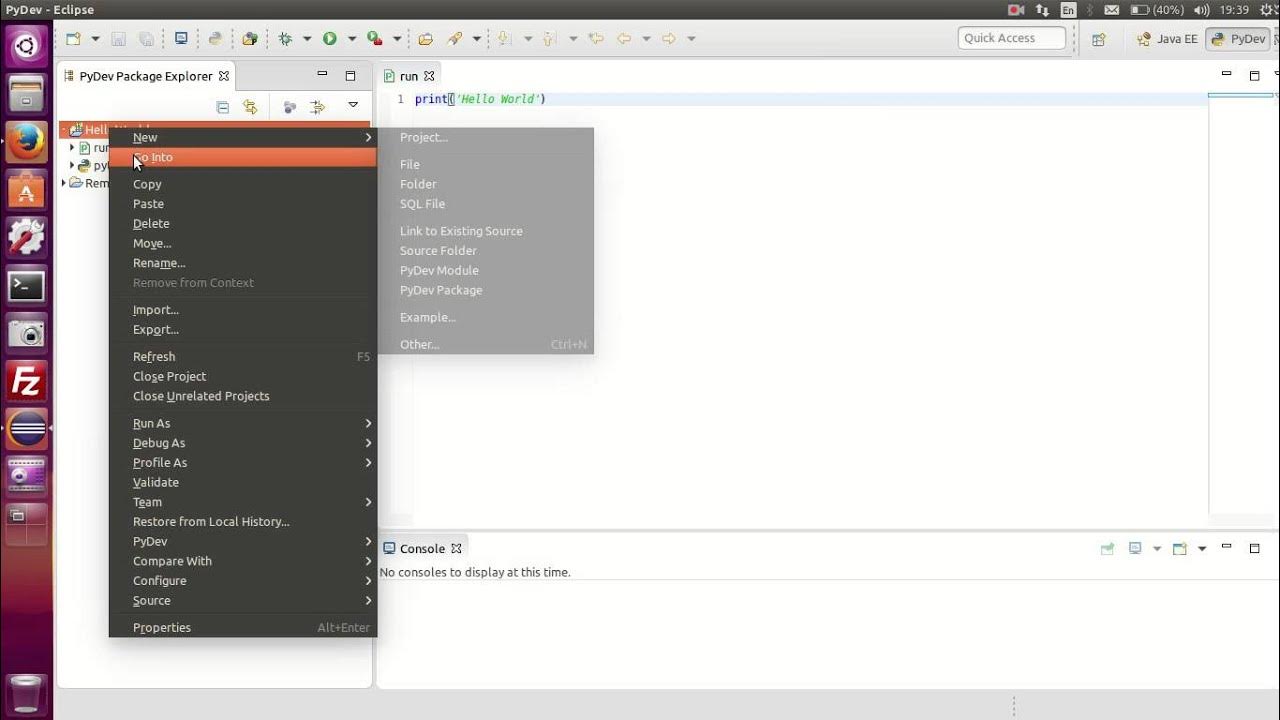Click the green Run button
This screenshot has height=720, width=1280.
click(330, 39)
